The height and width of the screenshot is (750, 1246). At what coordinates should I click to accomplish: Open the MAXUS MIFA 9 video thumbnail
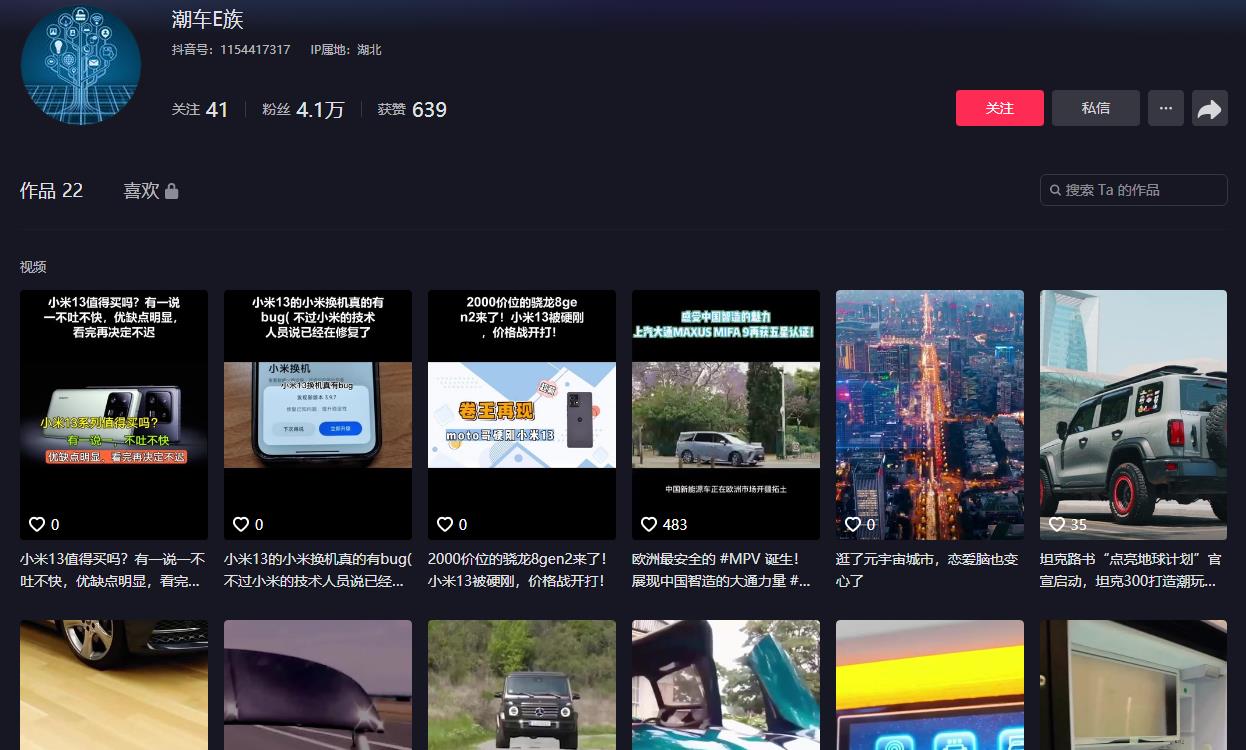pyautogui.click(x=726, y=415)
